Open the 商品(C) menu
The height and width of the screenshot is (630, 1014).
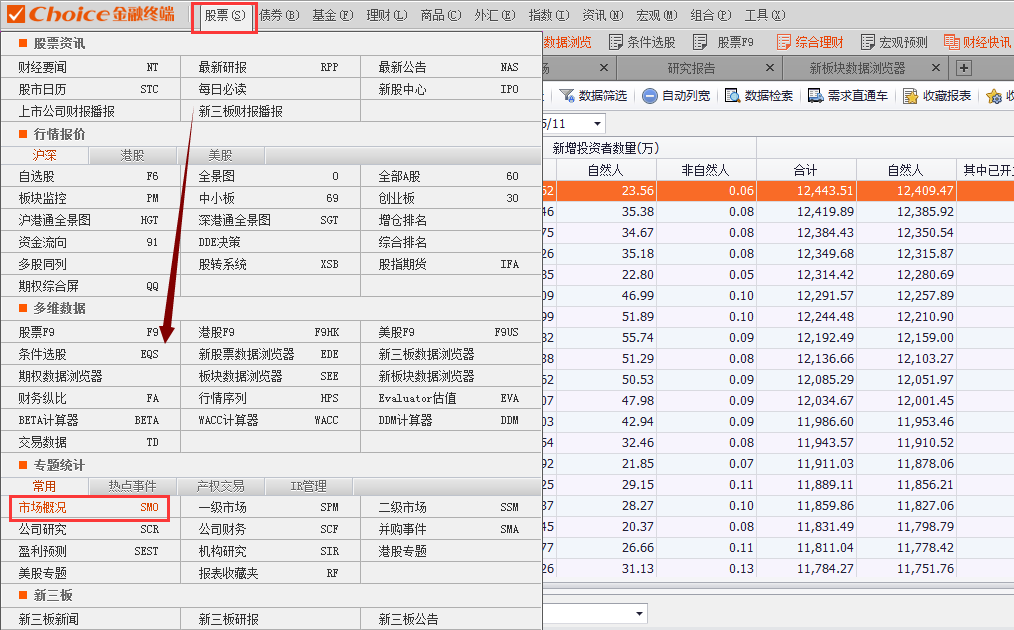coord(440,15)
